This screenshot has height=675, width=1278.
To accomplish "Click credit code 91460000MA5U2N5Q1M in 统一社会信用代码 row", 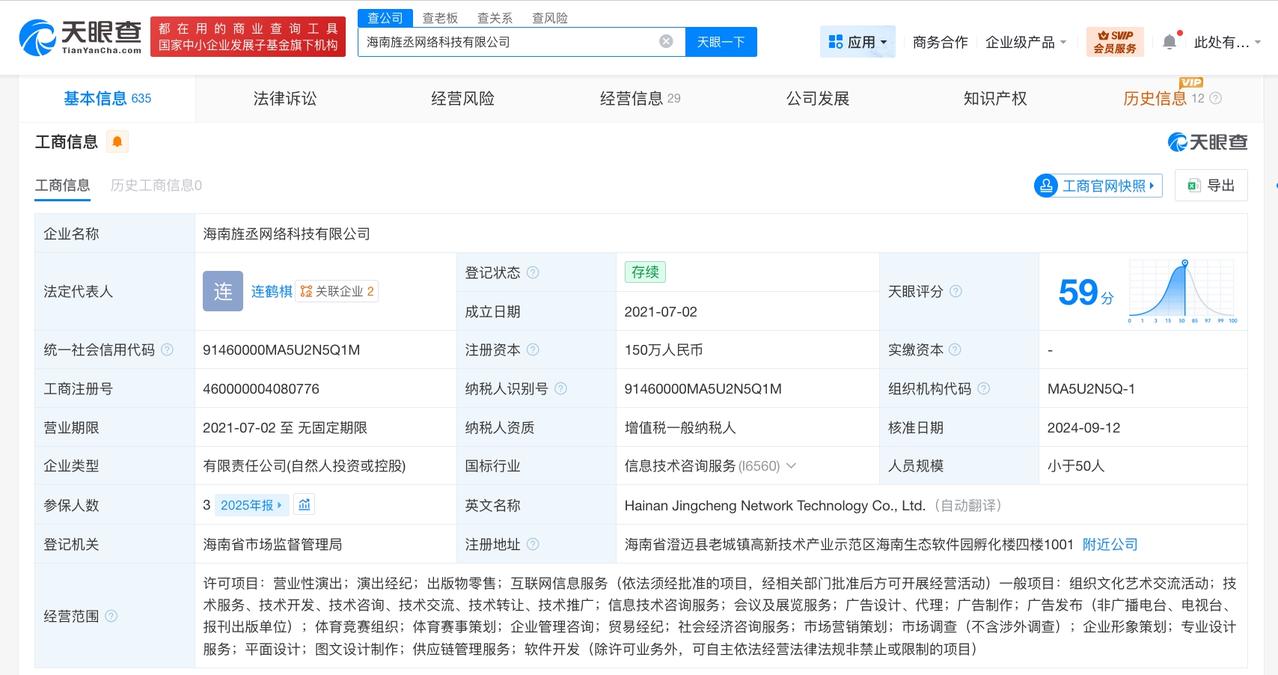I will (281, 350).
